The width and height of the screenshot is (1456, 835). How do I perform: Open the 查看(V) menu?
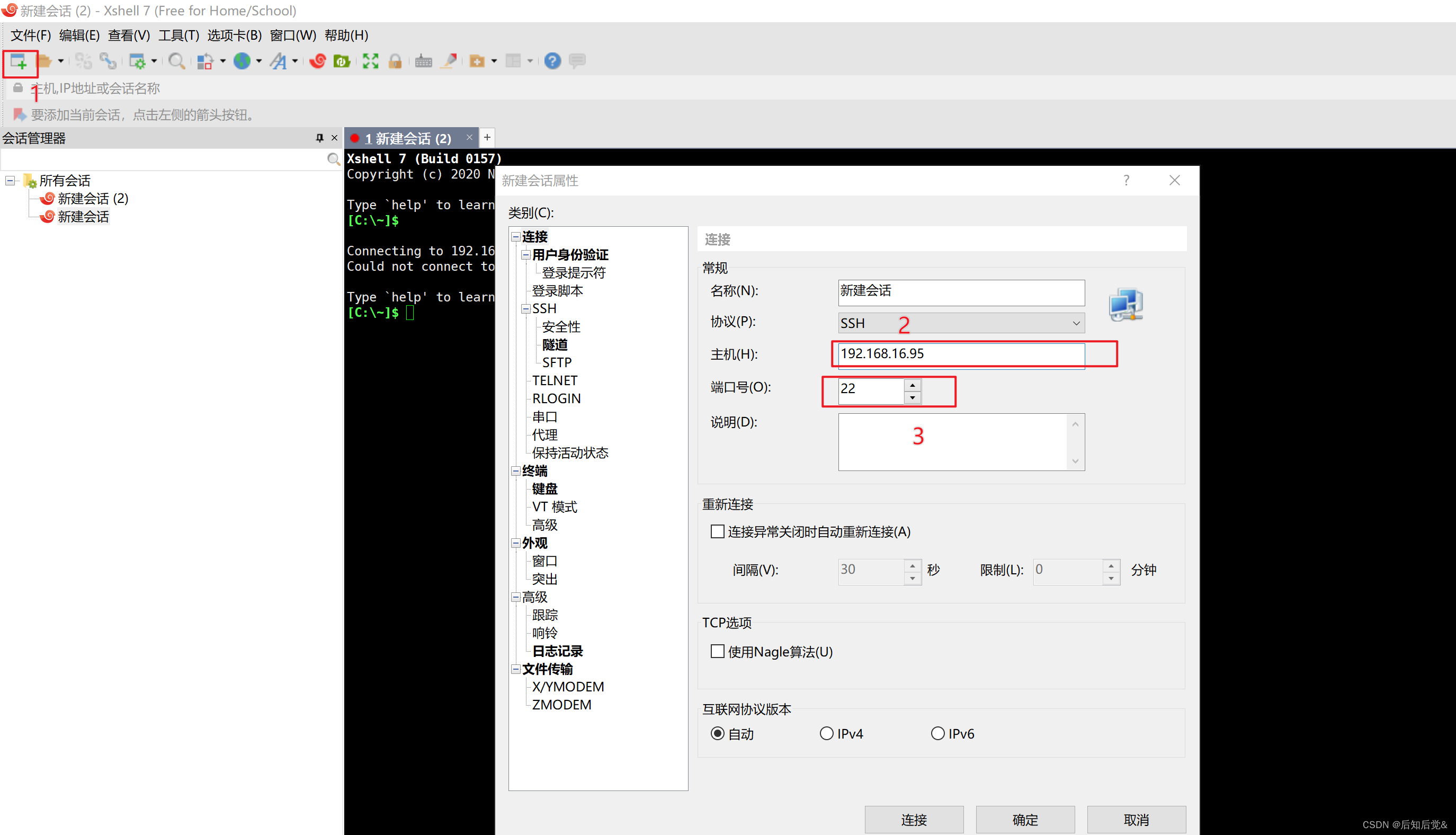point(129,35)
